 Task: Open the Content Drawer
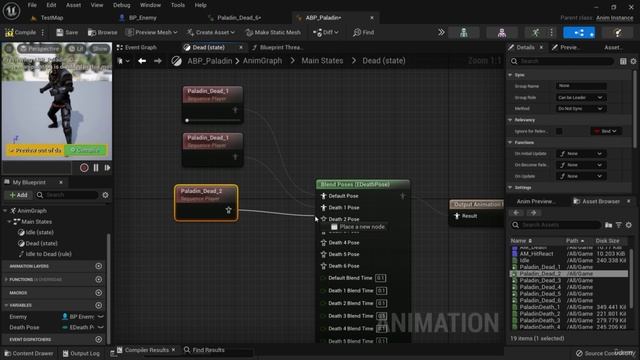[28, 353]
